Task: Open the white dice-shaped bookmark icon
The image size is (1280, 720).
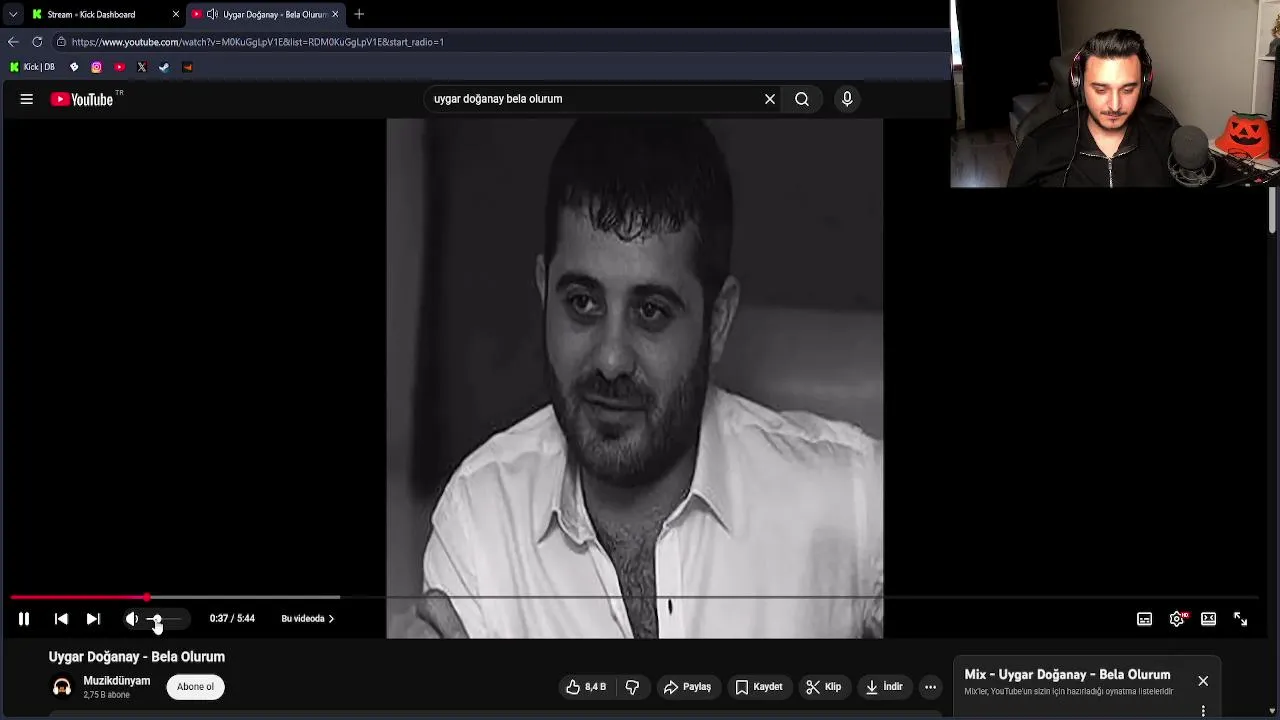Action: click(74, 67)
